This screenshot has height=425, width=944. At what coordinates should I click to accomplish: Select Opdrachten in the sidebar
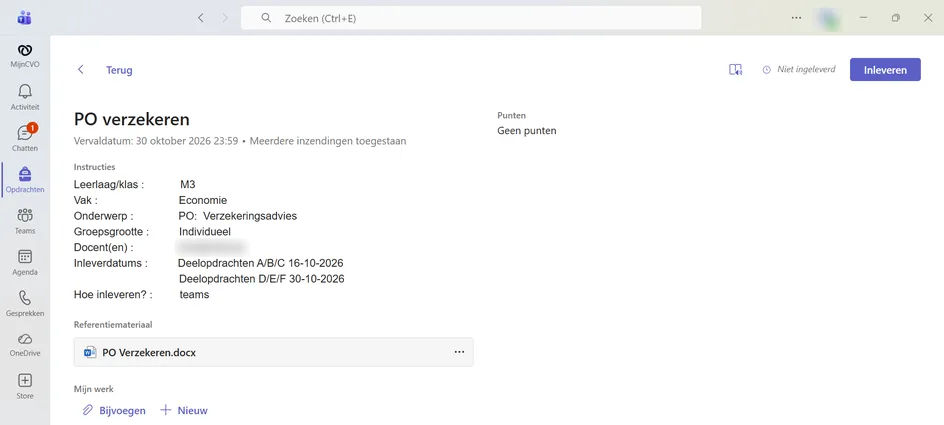(x=25, y=179)
